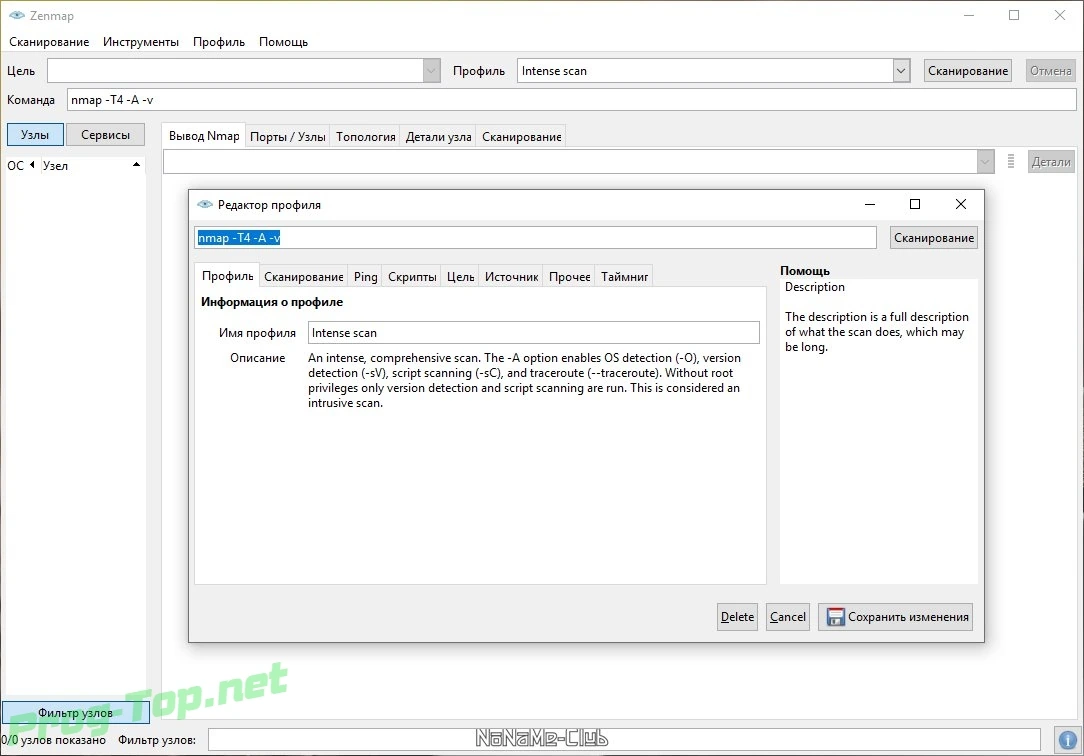Switch to main window Сканирование tab
1084x756 pixels.
521,137
